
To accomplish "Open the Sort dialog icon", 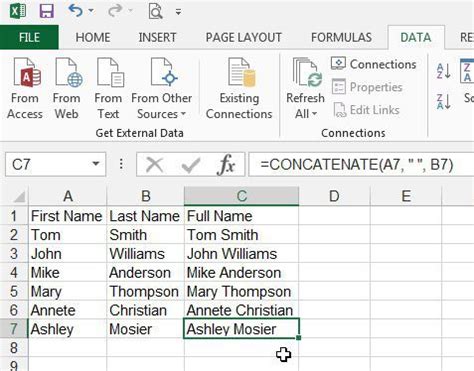I will [467, 72].
